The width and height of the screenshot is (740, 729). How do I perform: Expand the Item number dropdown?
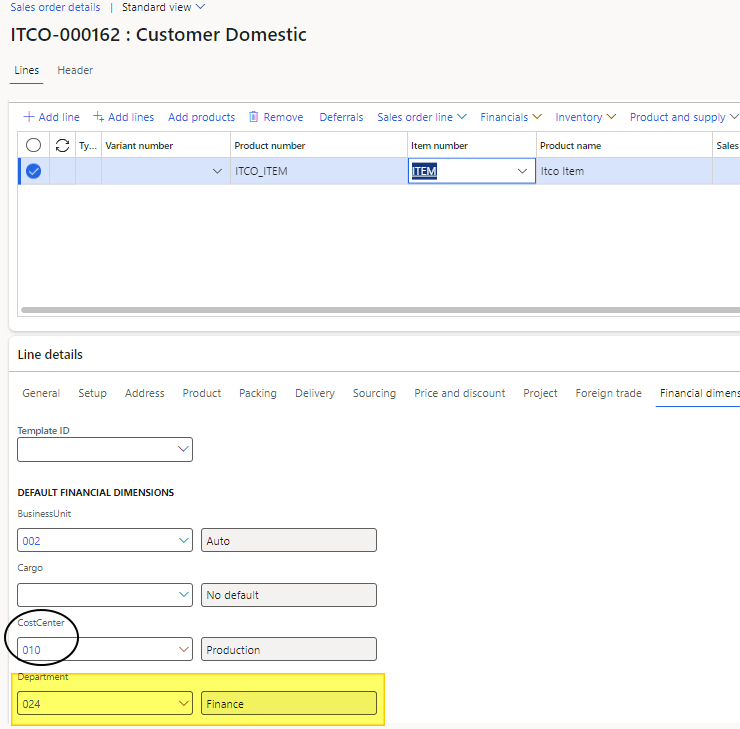click(x=522, y=171)
